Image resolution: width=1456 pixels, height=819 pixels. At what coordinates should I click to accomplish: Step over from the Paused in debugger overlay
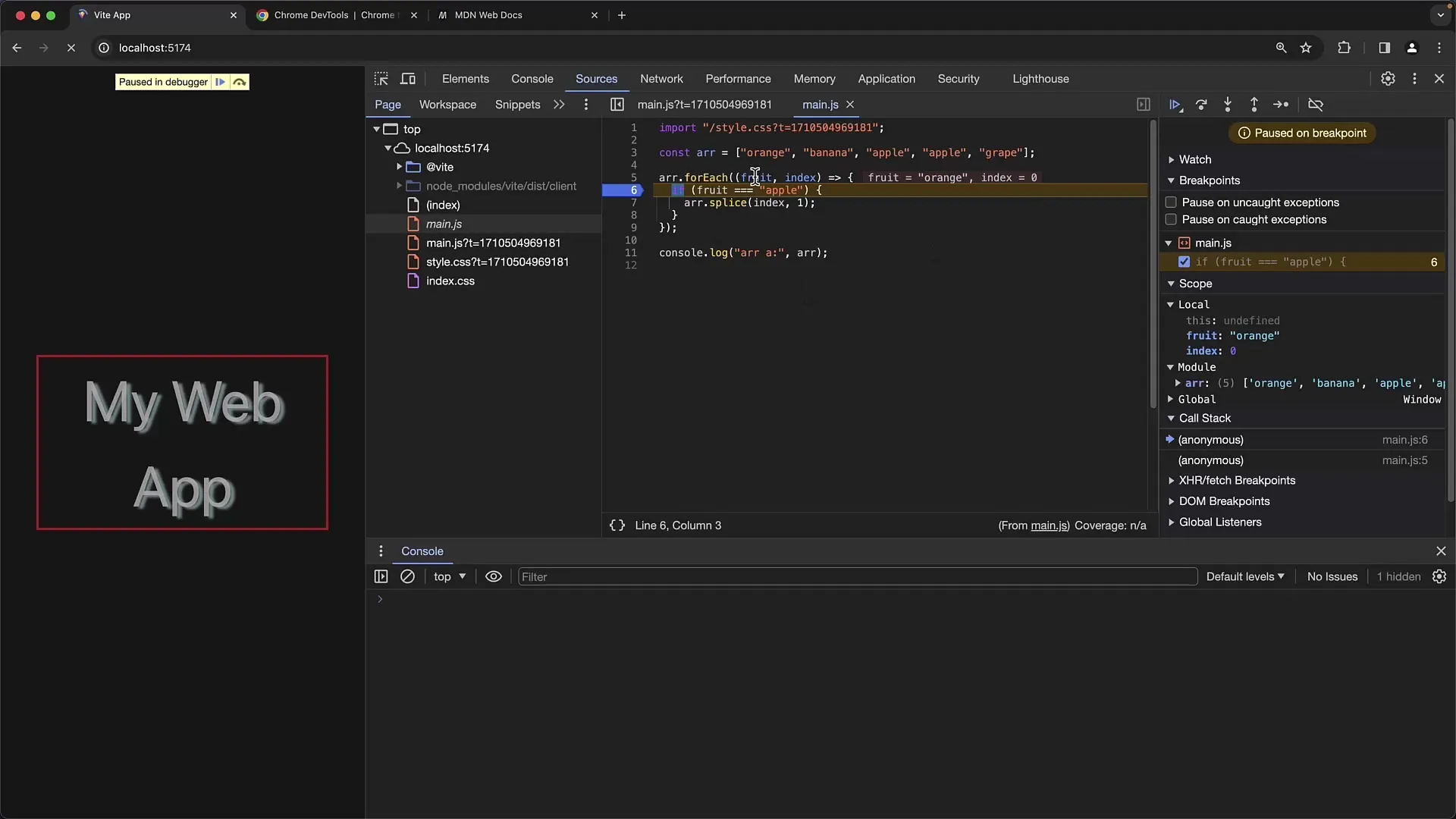pyautogui.click(x=240, y=82)
